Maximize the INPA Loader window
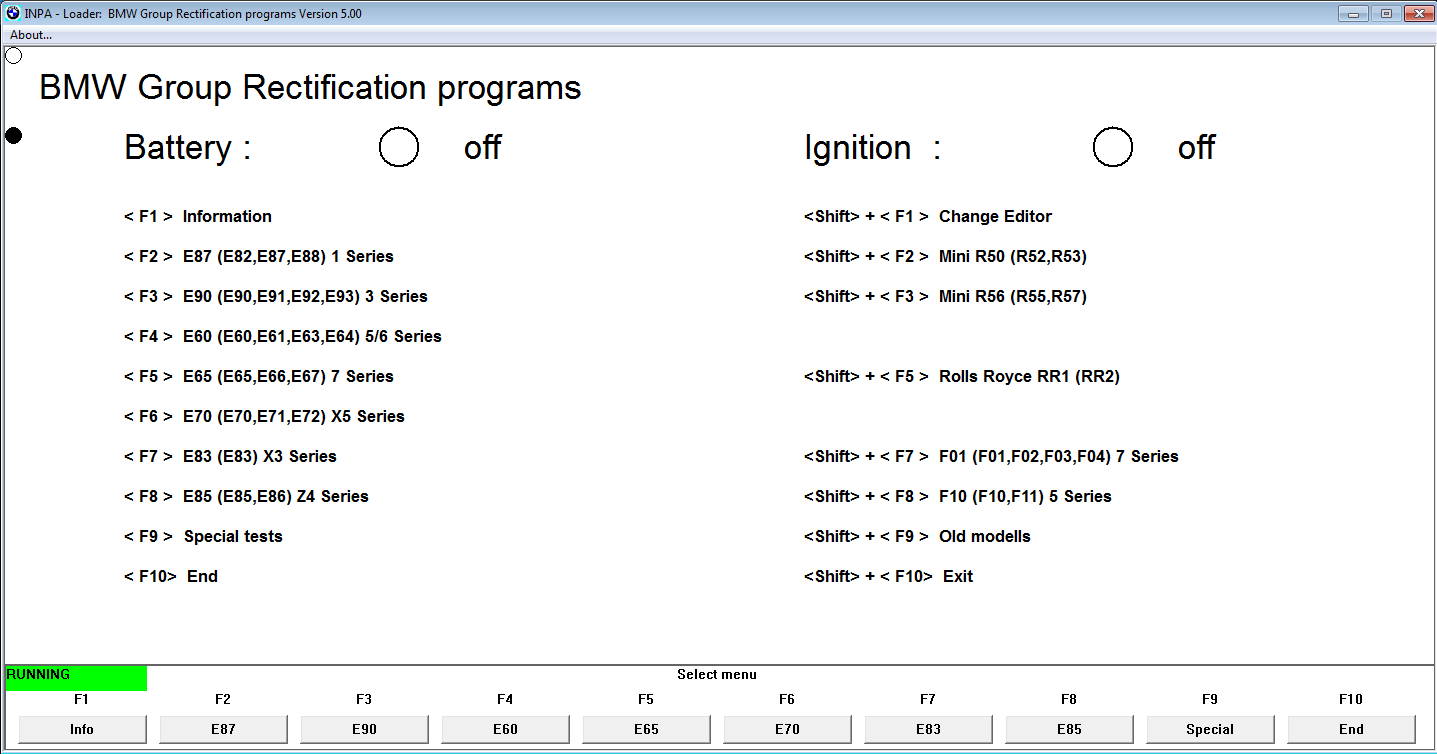The height and width of the screenshot is (754, 1437). 1386,13
